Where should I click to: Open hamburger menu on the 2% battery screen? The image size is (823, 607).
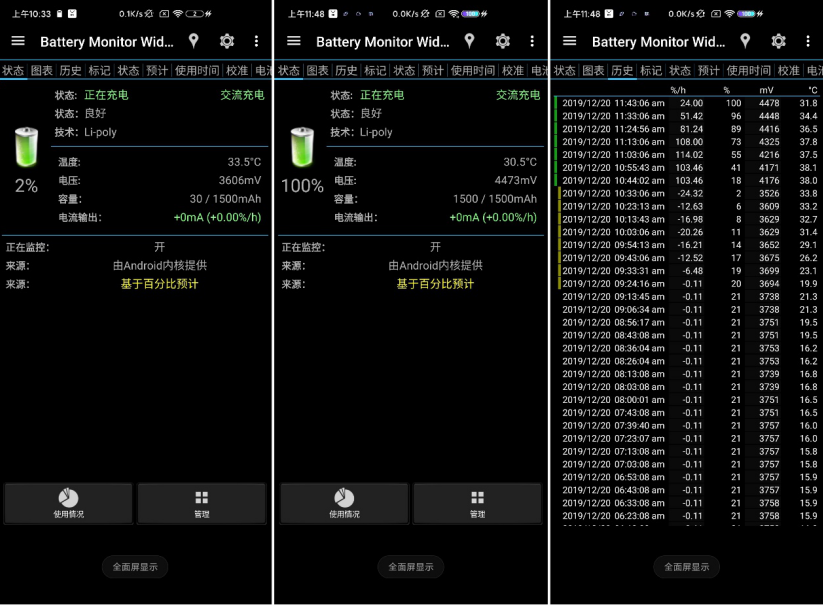click(18, 41)
